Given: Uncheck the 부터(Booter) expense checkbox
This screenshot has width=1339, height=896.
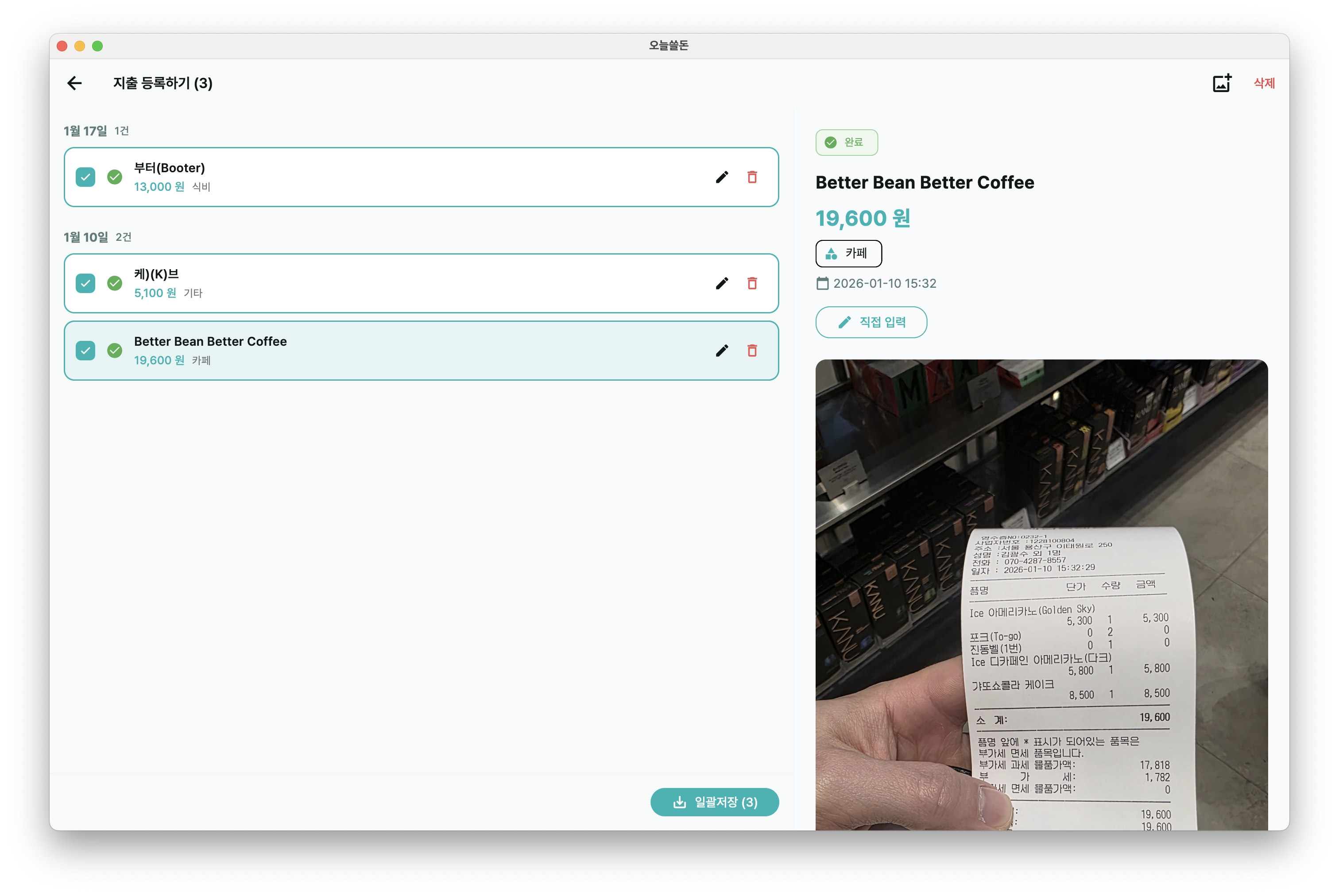Looking at the screenshot, I should pos(85,177).
